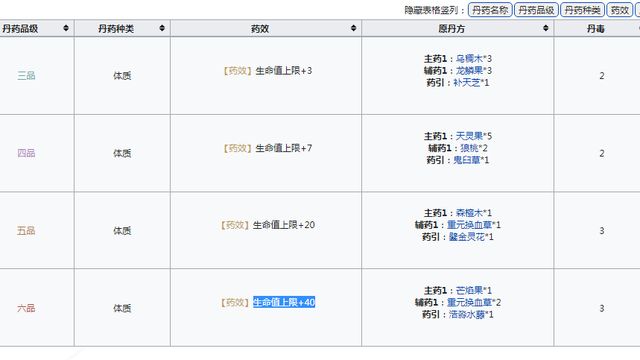Open the 狼桃 ingredient link
Image resolution: width=640 pixels, height=360 pixels.
[x=469, y=148]
